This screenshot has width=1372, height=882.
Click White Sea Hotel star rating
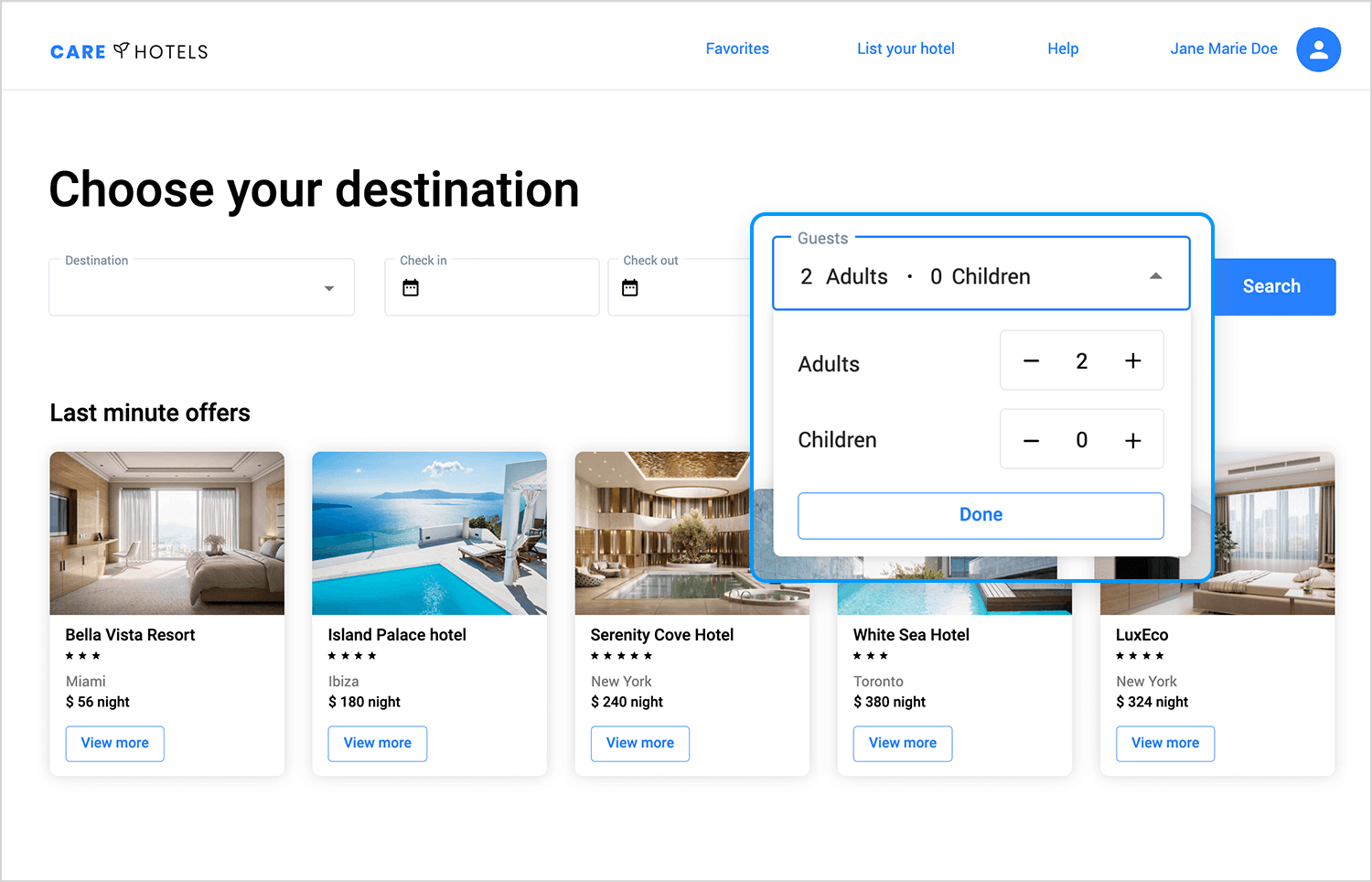tap(871, 656)
